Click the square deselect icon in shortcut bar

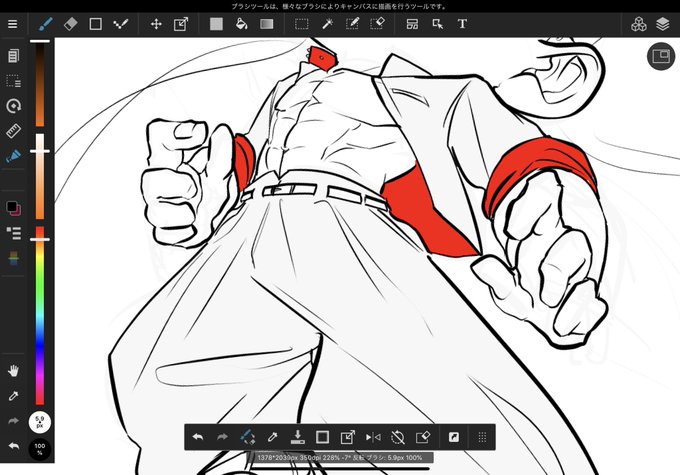pos(322,437)
